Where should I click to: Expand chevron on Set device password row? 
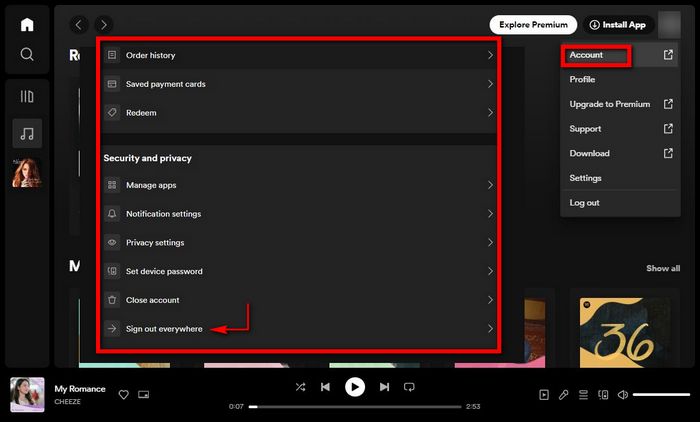[490, 271]
